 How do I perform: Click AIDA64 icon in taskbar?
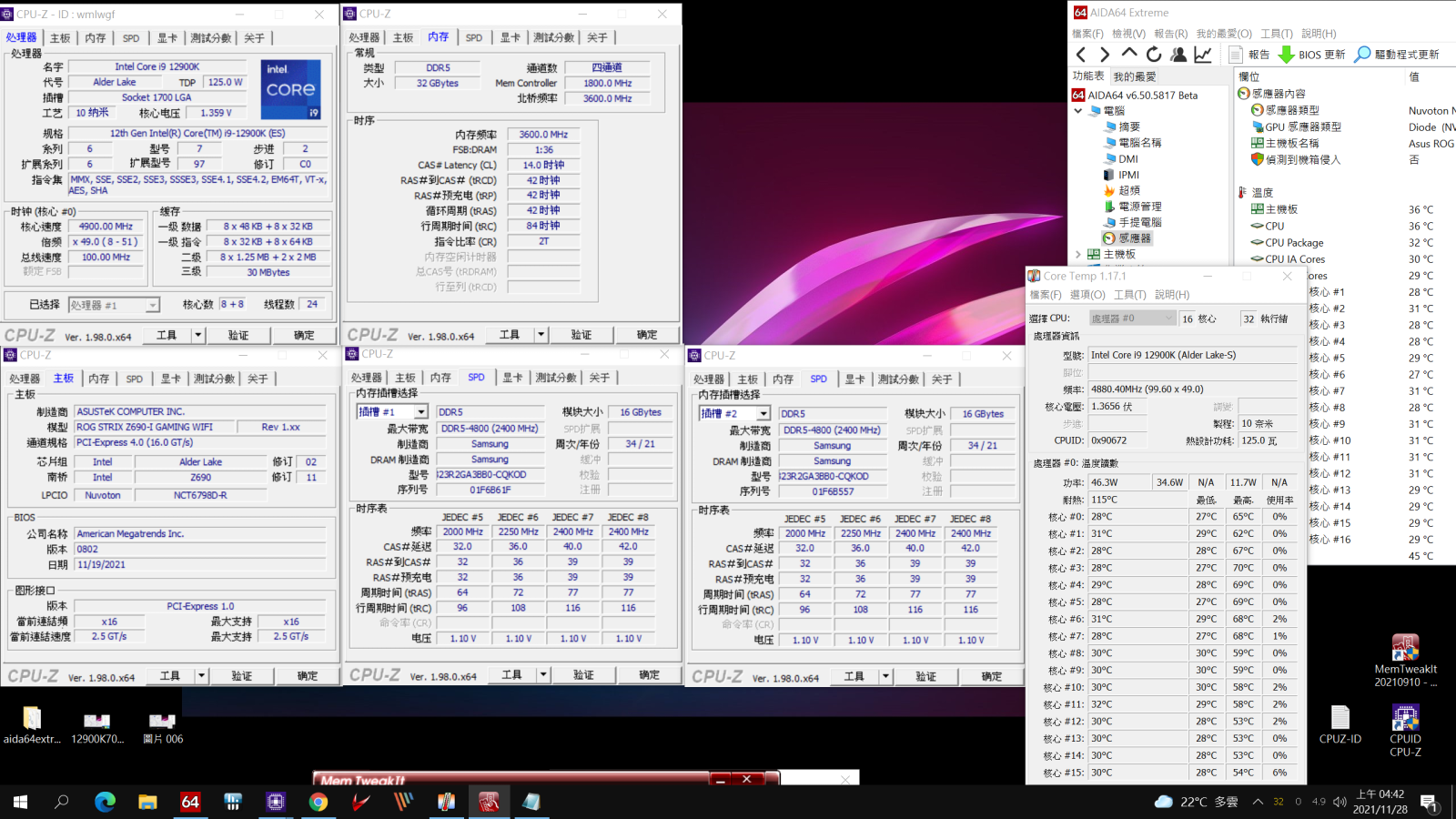click(190, 802)
